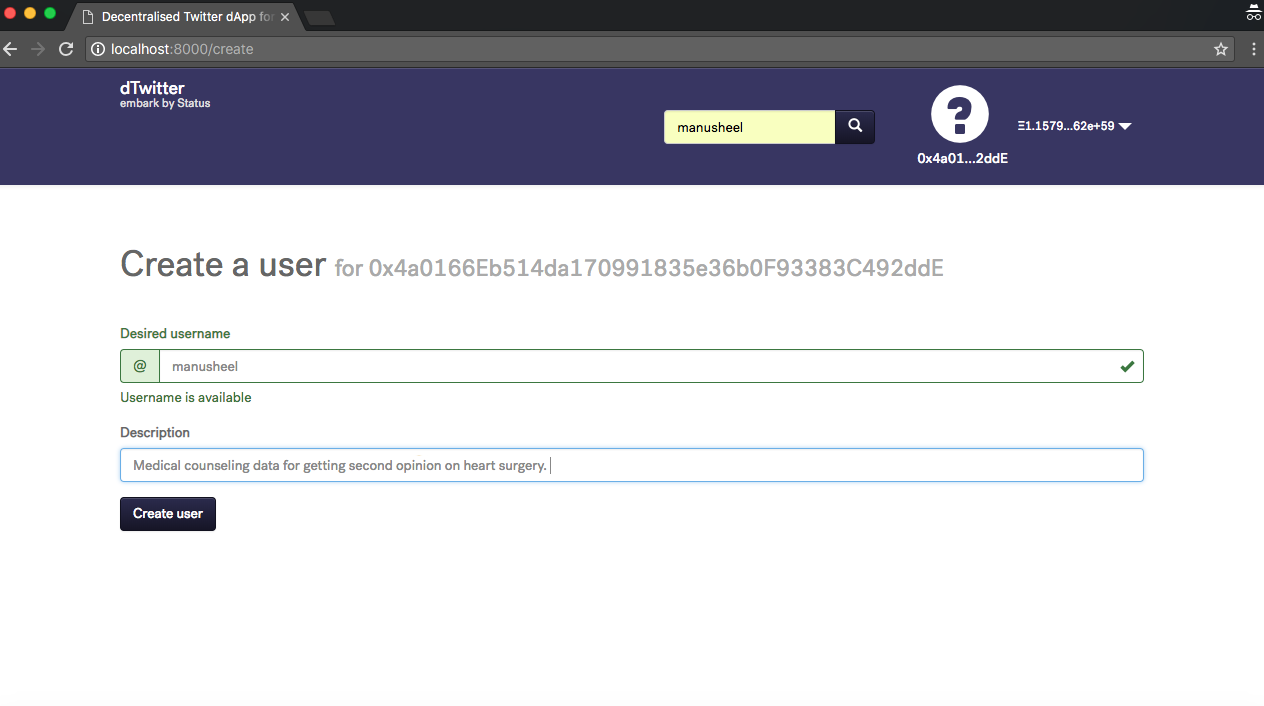Image resolution: width=1264 pixels, height=706 pixels.
Task: Bookmark the page with the star icon
Action: (1220, 48)
